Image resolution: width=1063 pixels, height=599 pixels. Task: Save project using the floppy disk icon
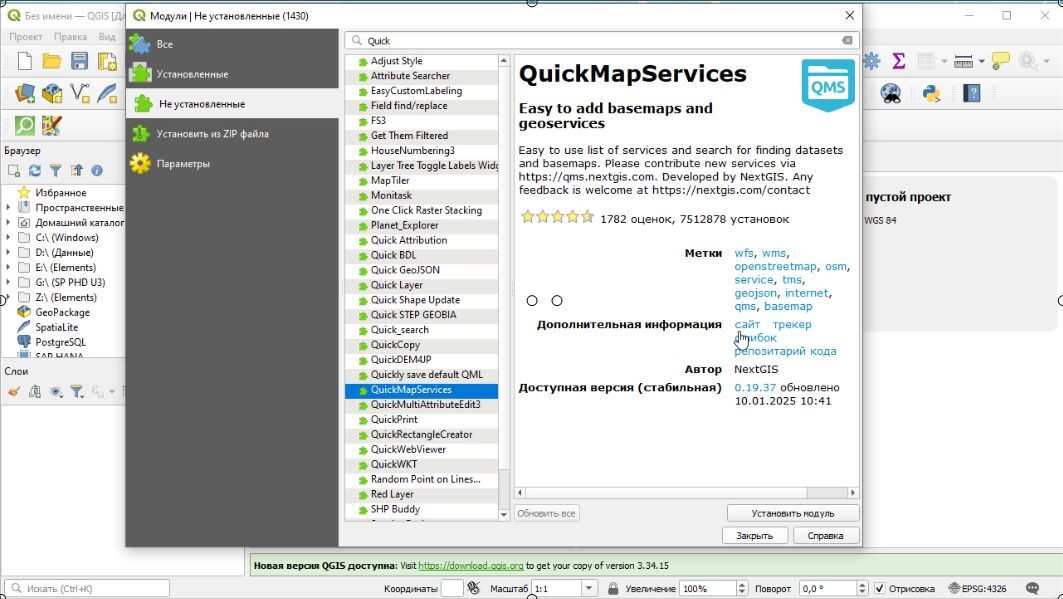tap(79, 62)
